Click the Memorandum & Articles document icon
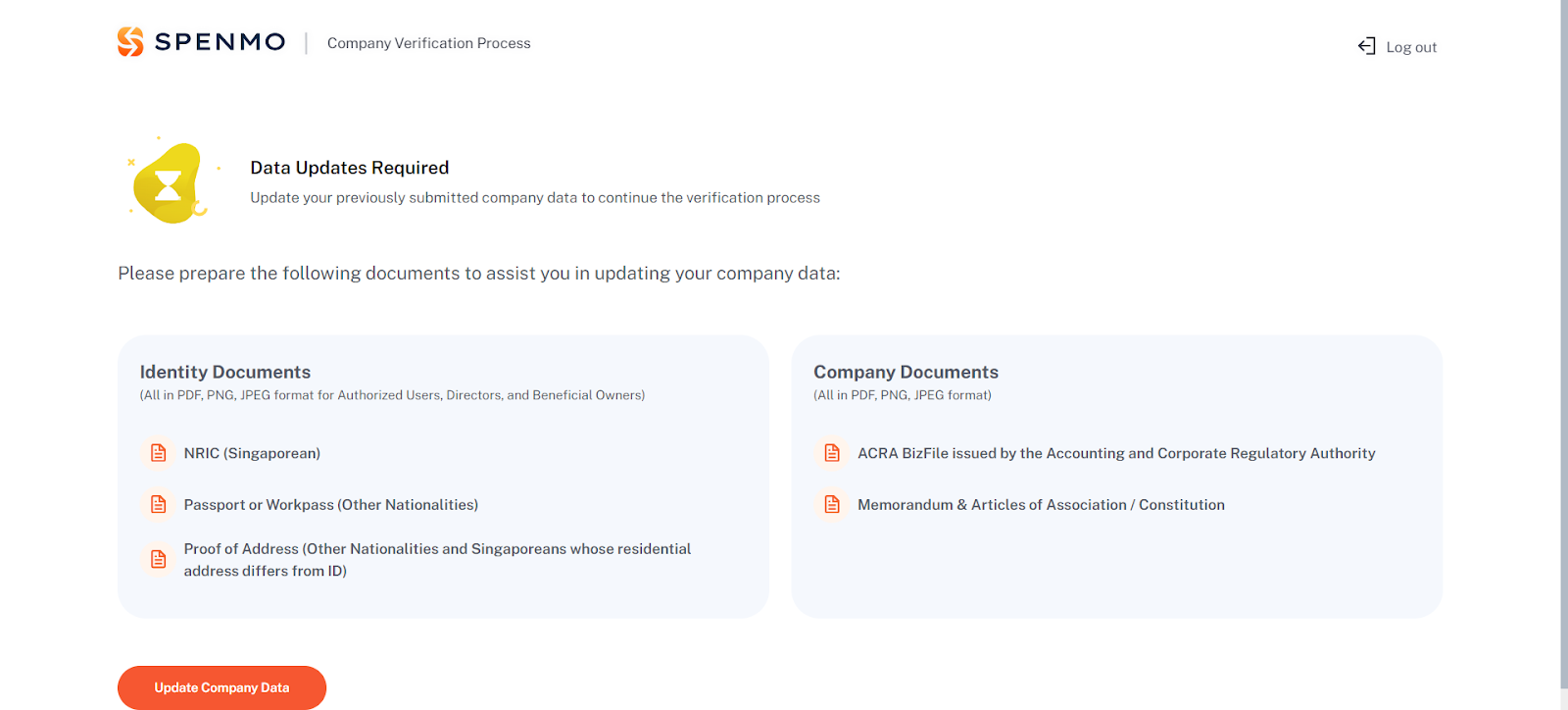The height and width of the screenshot is (710, 1568). [832, 504]
